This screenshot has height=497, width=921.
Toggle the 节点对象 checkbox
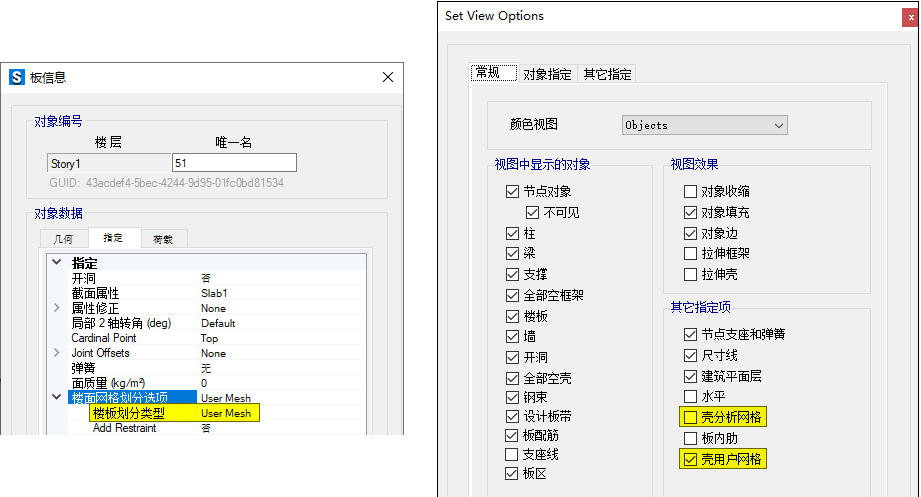[x=513, y=191]
